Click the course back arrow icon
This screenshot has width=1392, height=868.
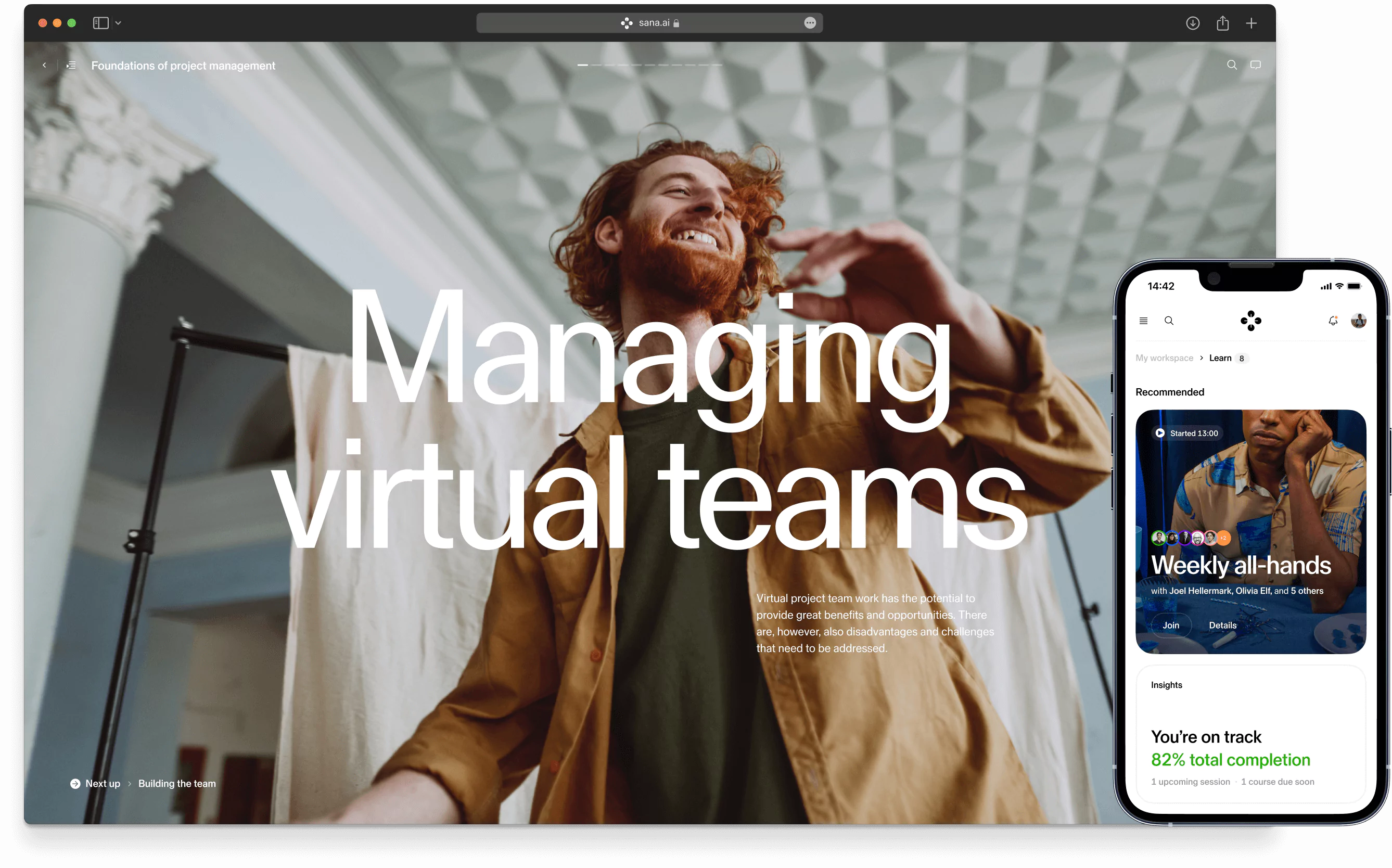pyautogui.click(x=44, y=66)
